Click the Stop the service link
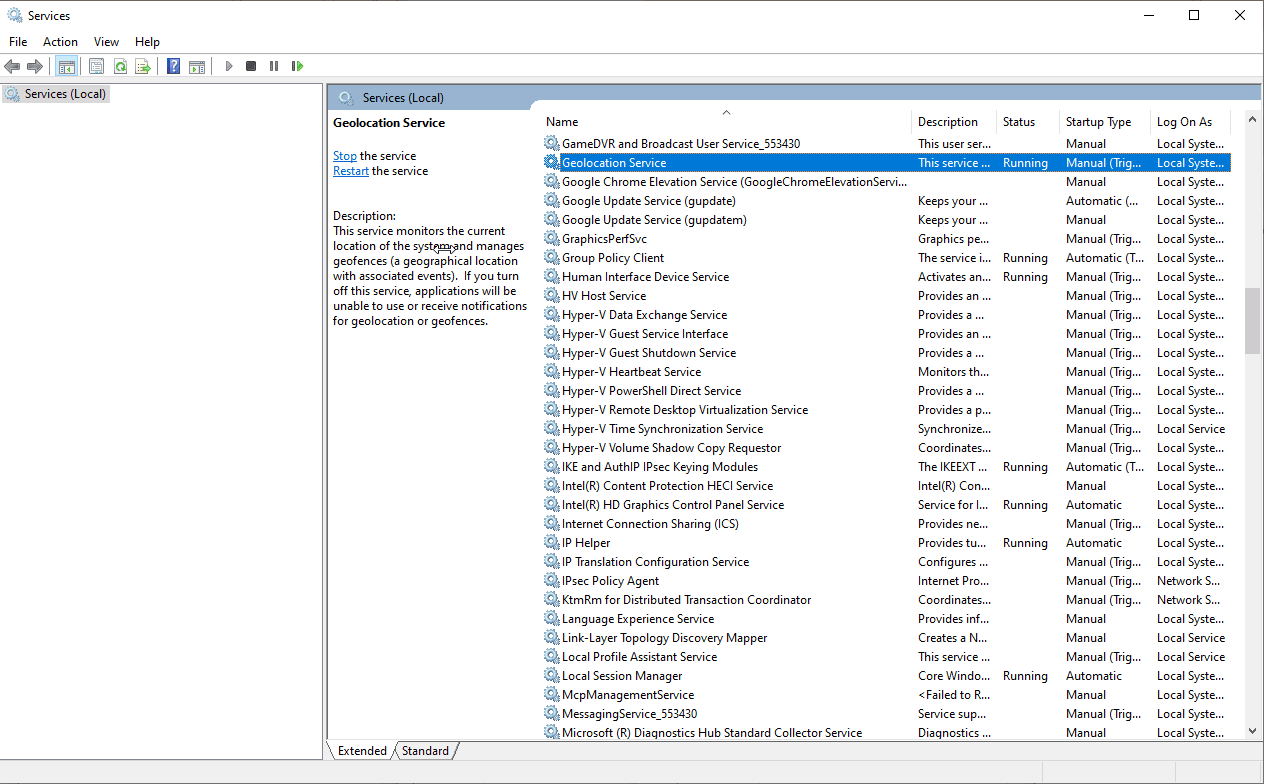The height and width of the screenshot is (784, 1264). coord(344,156)
